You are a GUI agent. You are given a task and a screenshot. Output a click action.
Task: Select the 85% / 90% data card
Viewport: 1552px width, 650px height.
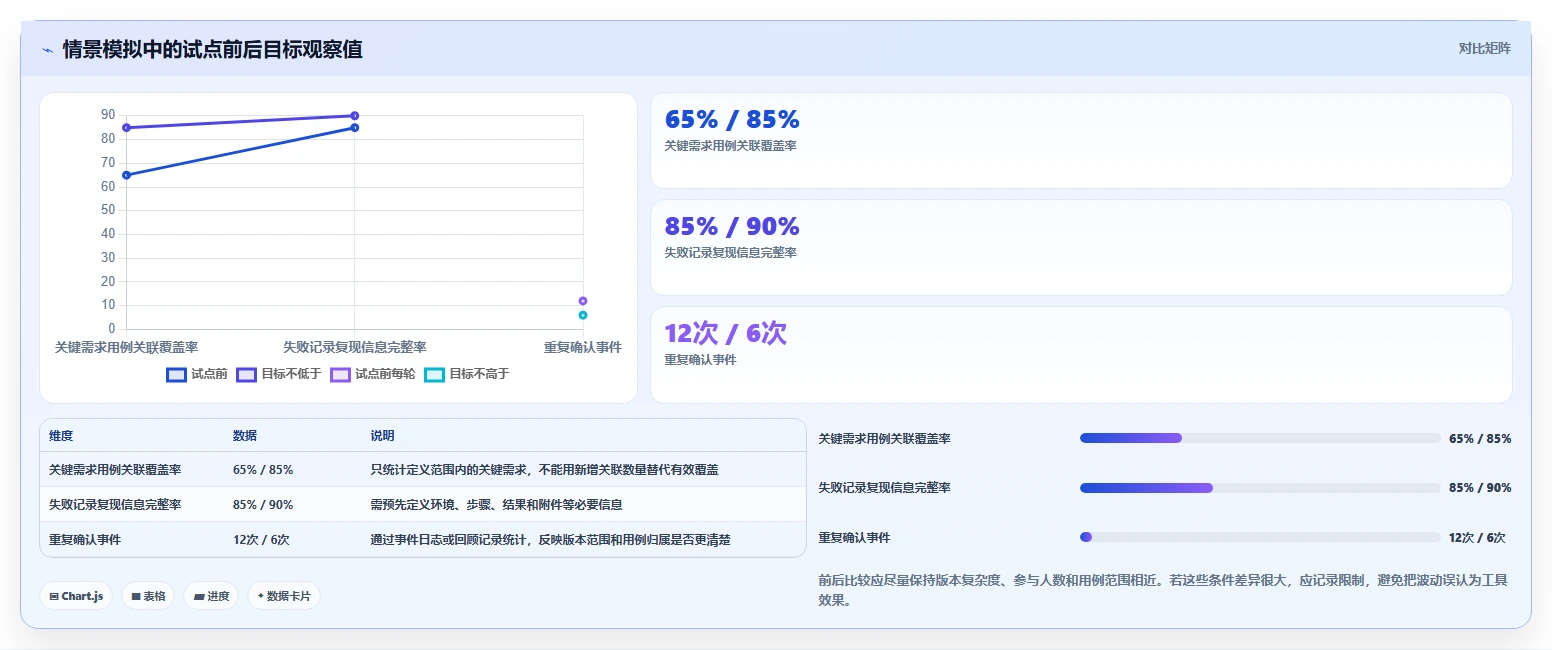1081,248
